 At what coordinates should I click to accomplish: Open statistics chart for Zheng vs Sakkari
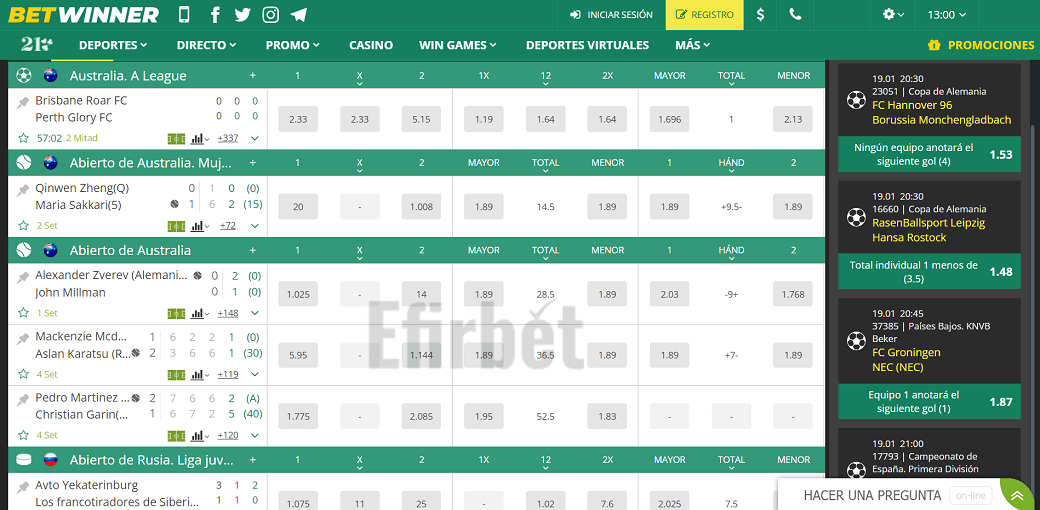click(x=200, y=225)
